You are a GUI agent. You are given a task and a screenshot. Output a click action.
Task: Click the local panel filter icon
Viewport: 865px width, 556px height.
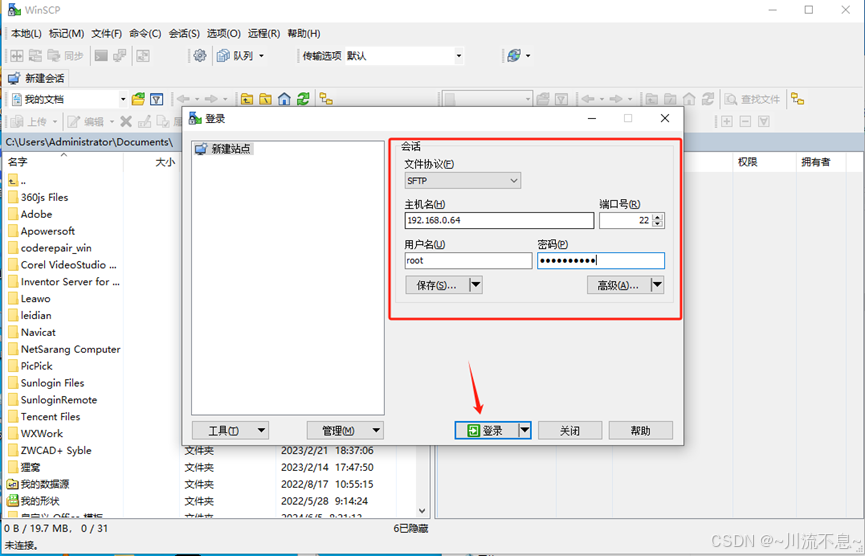pyautogui.click(x=157, y=99)
